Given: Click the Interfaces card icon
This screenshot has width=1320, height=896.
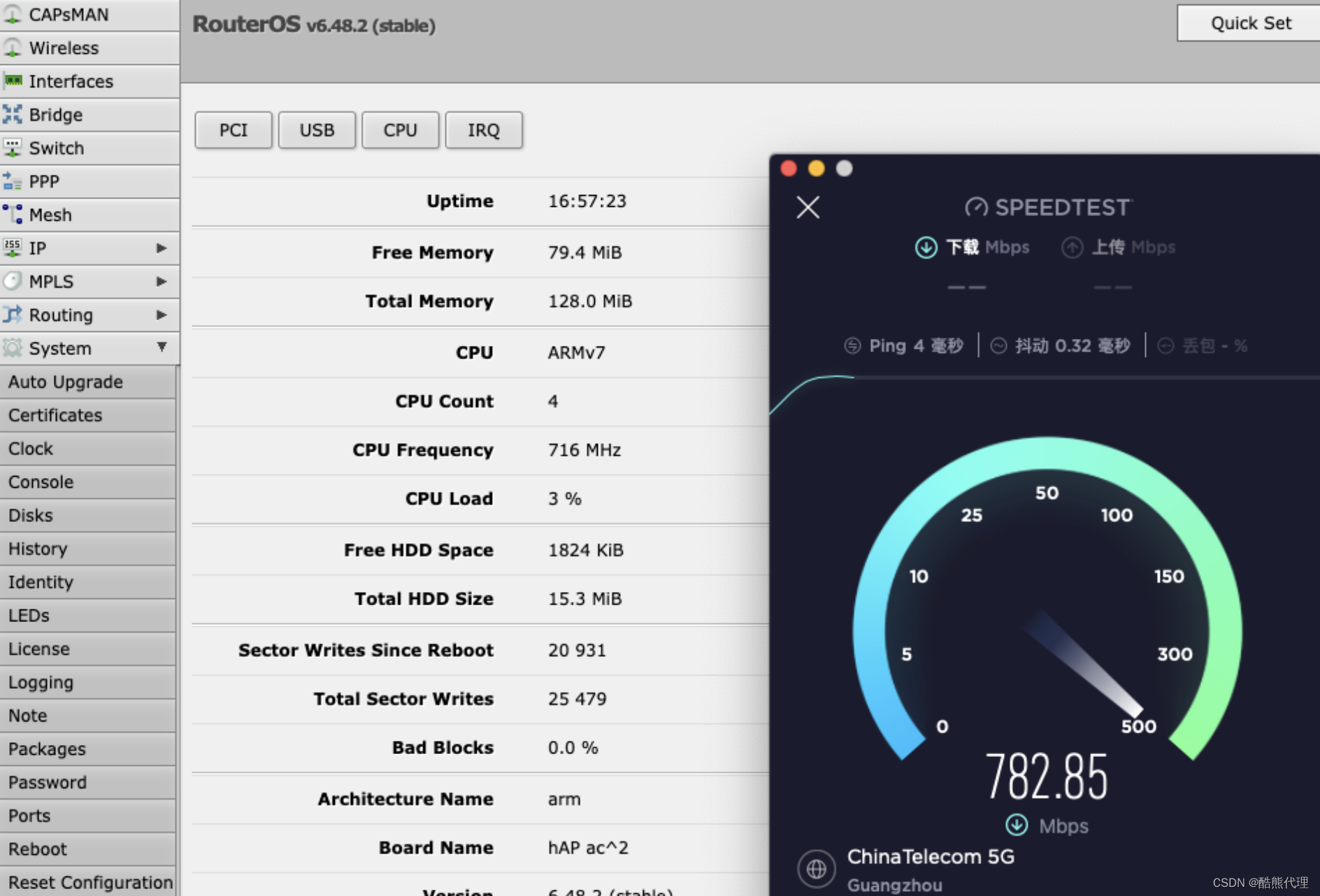Looking at the screenshot, I should coord(13,81).
